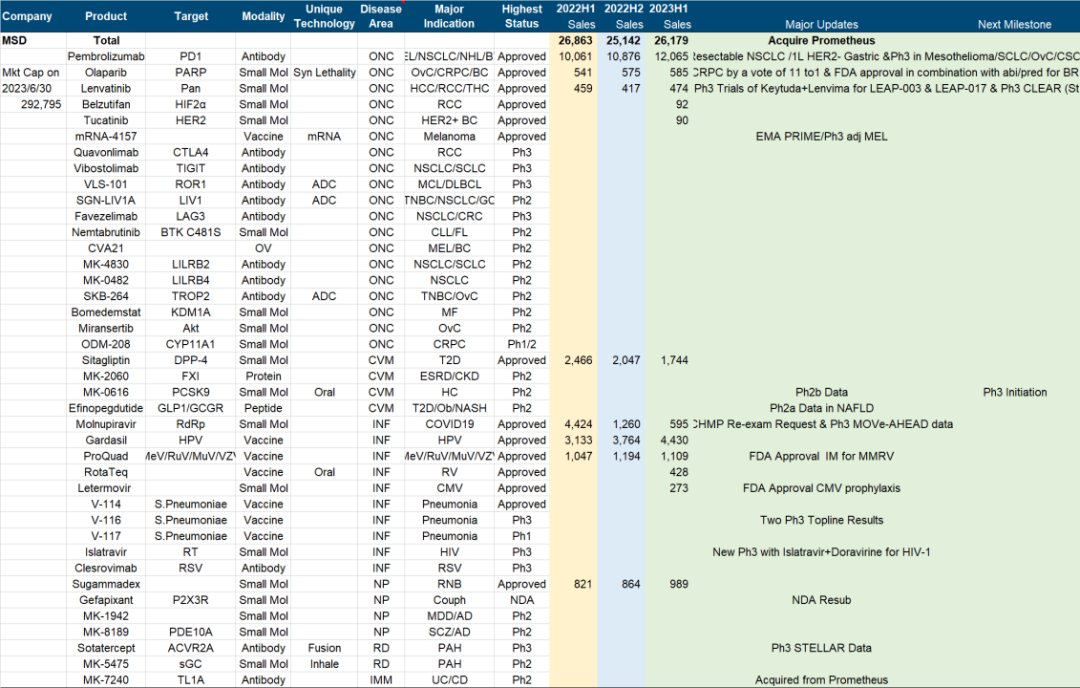Select the Favezelimab product cell
Viewport: 1080px width, 688px height.
(106, 216)
